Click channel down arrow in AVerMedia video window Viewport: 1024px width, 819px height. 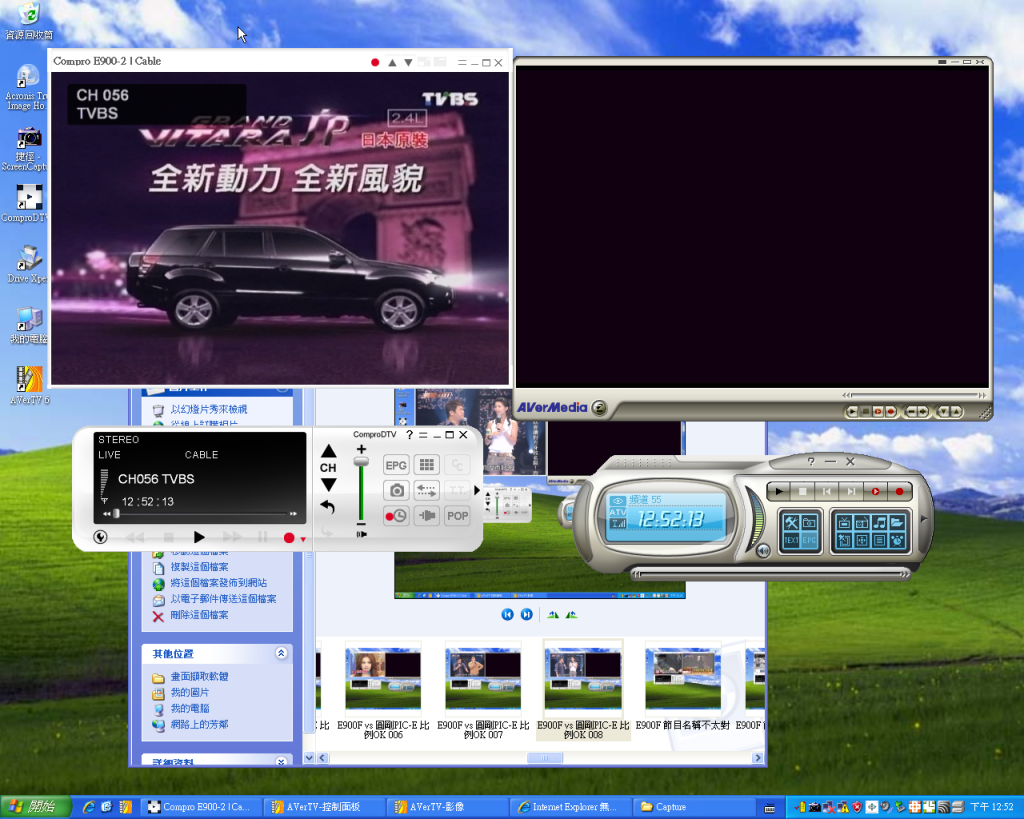click(944, 411)
